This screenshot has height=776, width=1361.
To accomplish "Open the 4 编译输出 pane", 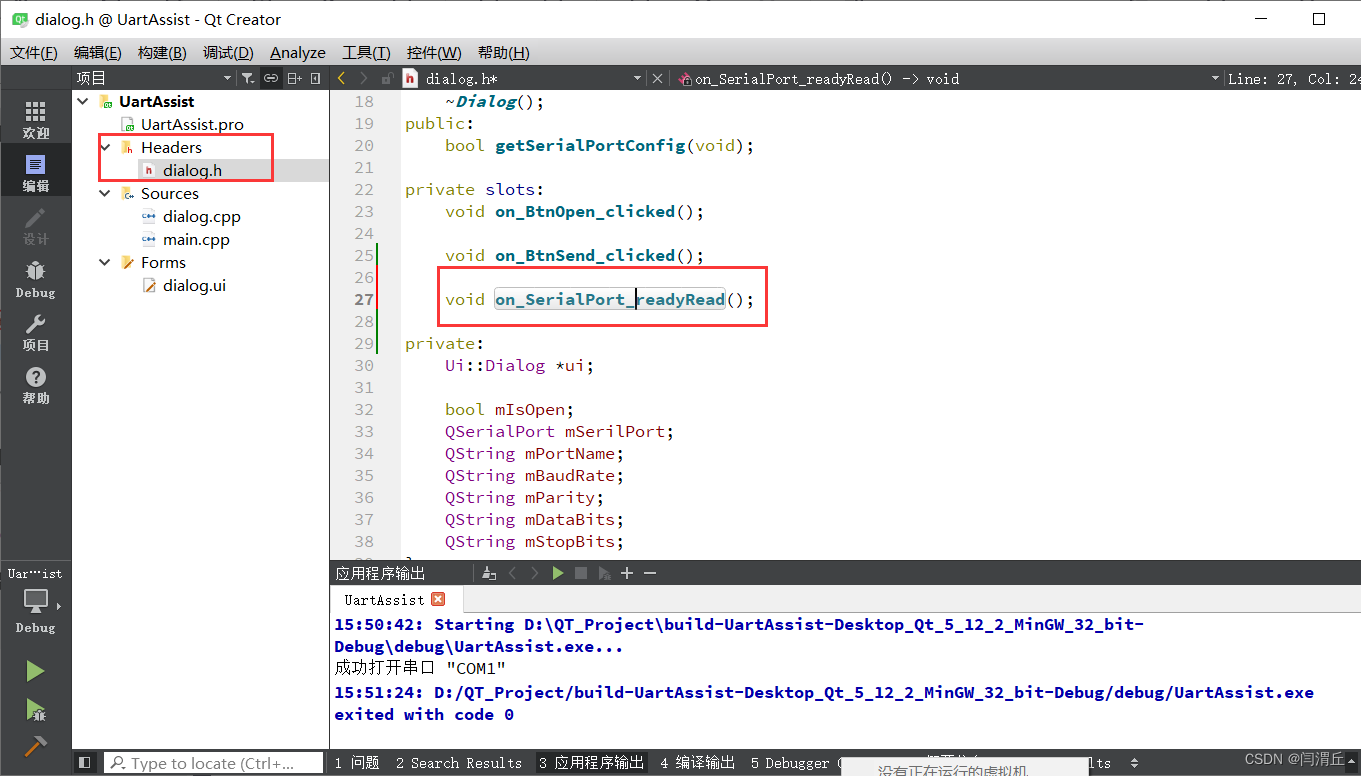I will pyautogui.click(x=698, y=763).
